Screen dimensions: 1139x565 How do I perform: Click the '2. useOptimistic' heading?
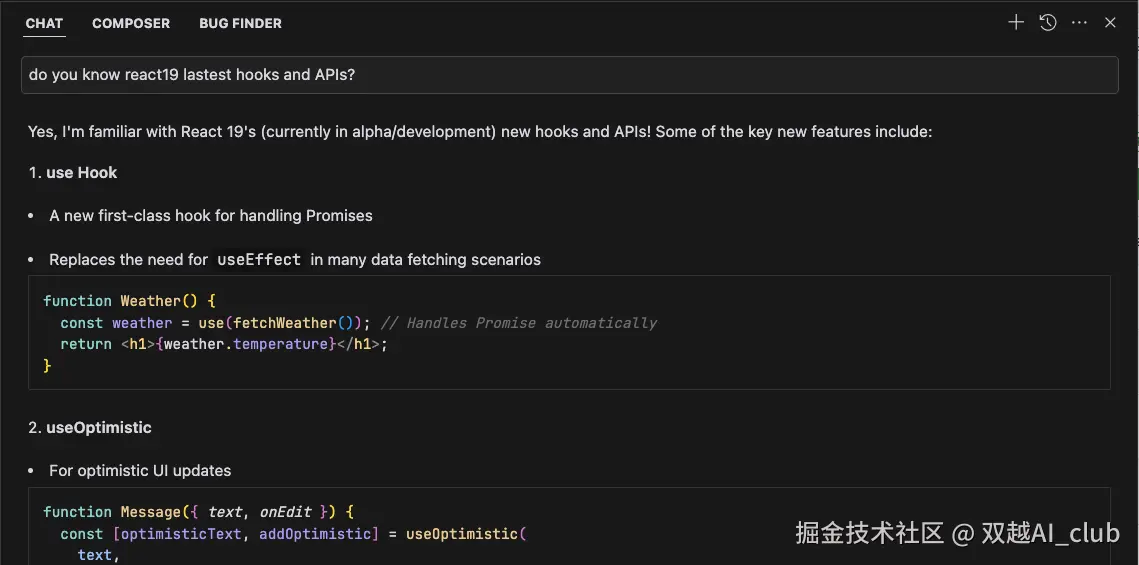(x=90, y=428)
